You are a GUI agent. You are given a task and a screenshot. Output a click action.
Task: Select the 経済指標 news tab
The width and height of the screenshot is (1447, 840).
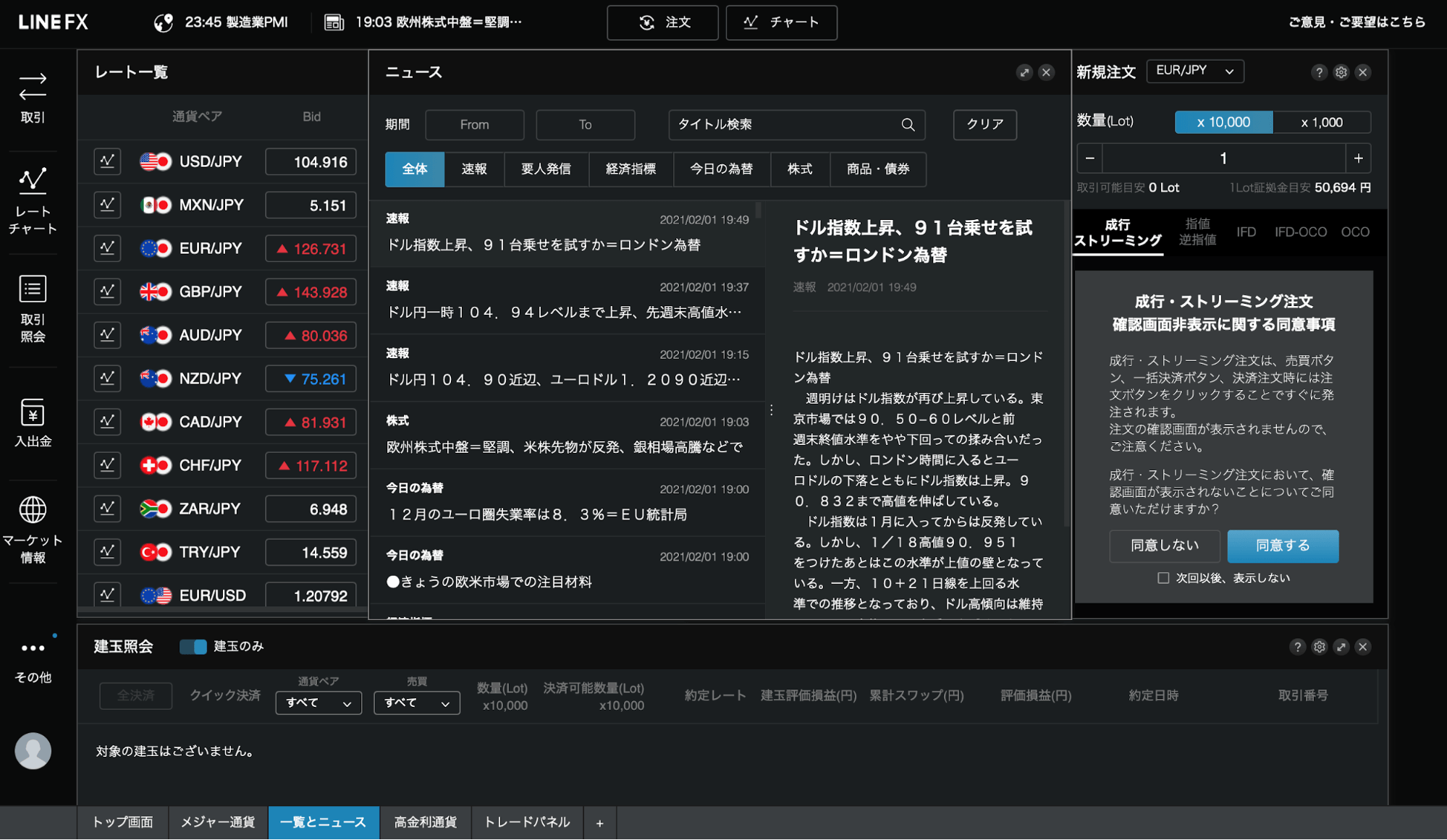point(630,169)
